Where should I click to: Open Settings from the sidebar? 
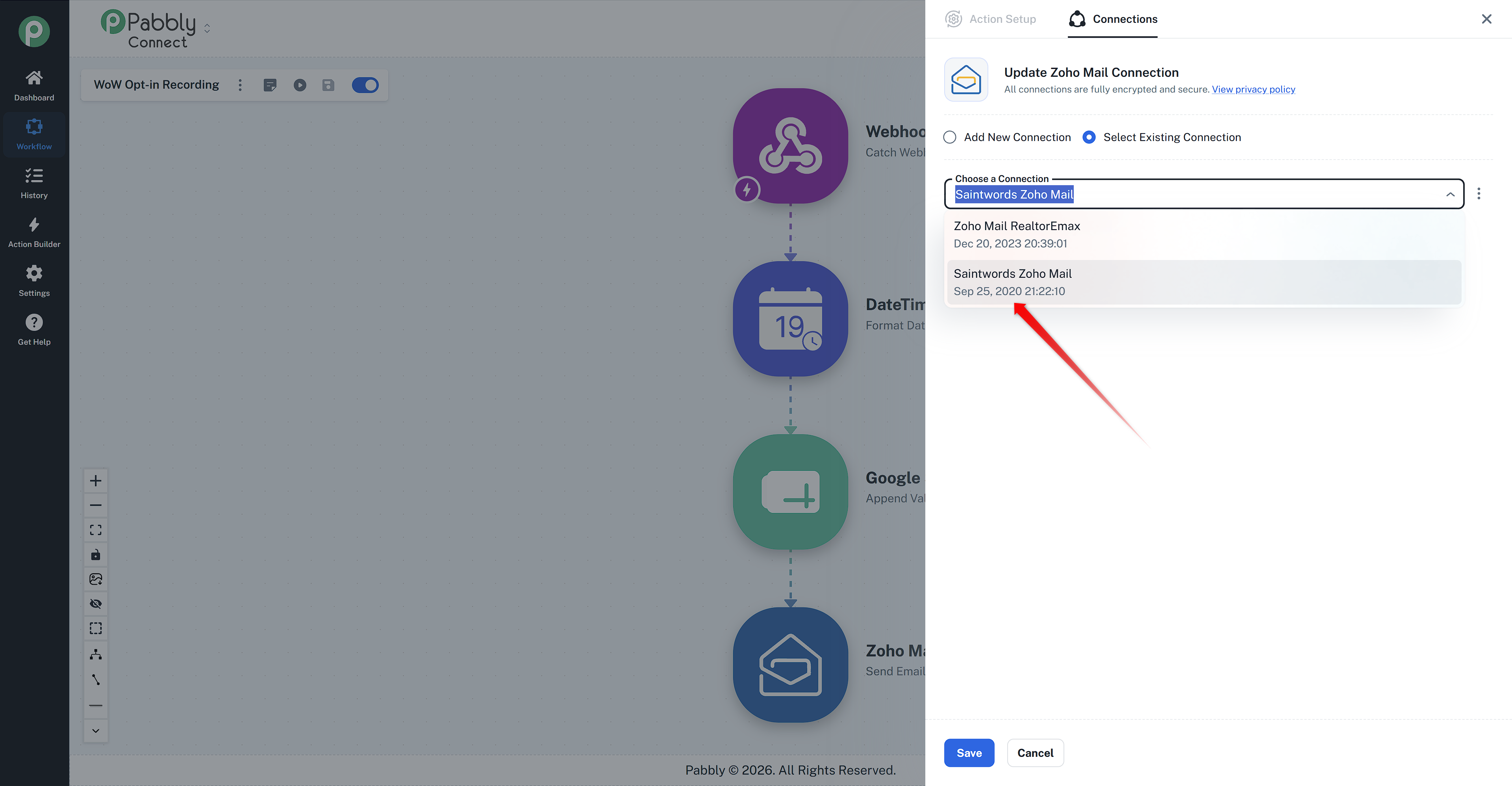click(x=34, y=281)
